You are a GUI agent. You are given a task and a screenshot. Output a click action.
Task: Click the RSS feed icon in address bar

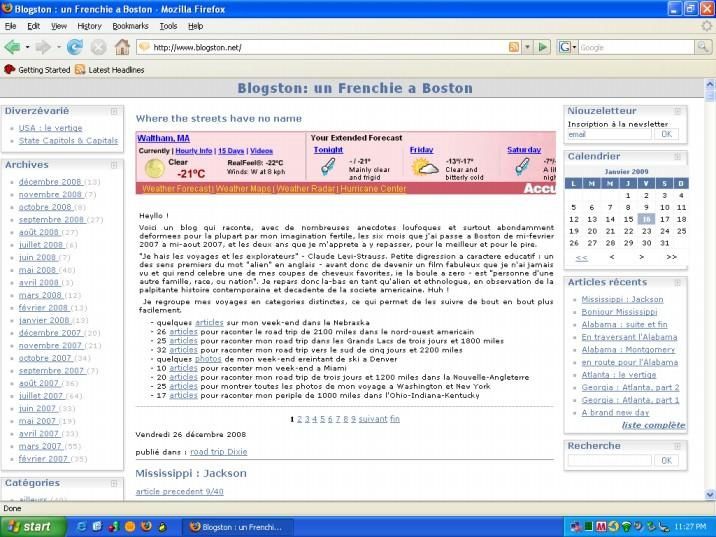tap(514, 47)
